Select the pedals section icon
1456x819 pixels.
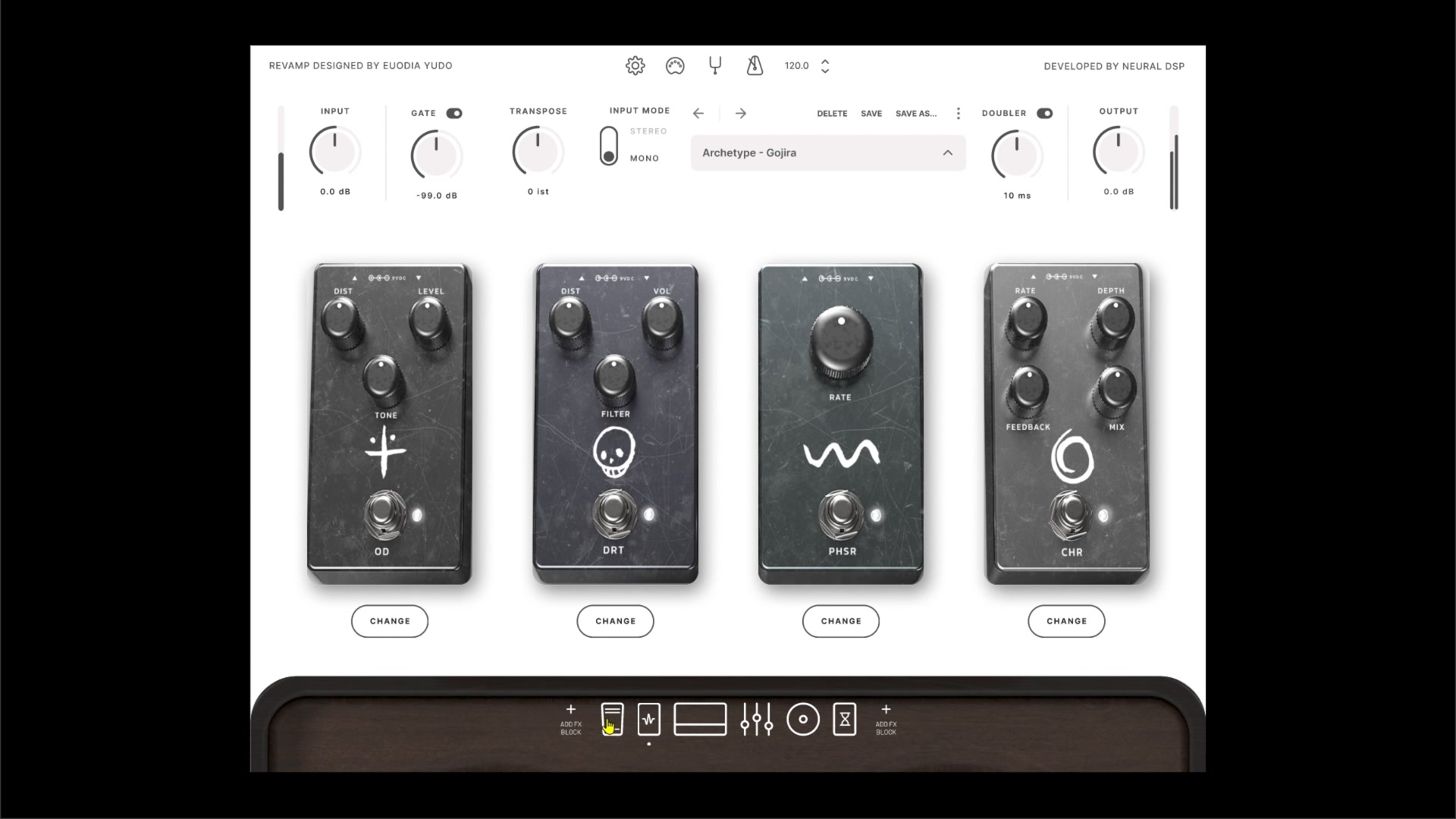point(612,719)
